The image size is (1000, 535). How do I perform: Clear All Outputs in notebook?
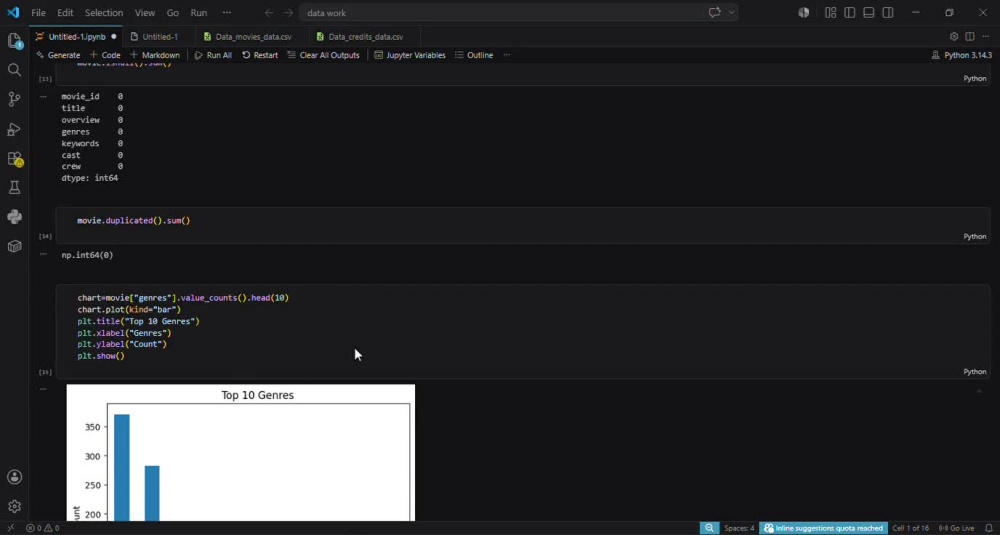click(323, 55)
